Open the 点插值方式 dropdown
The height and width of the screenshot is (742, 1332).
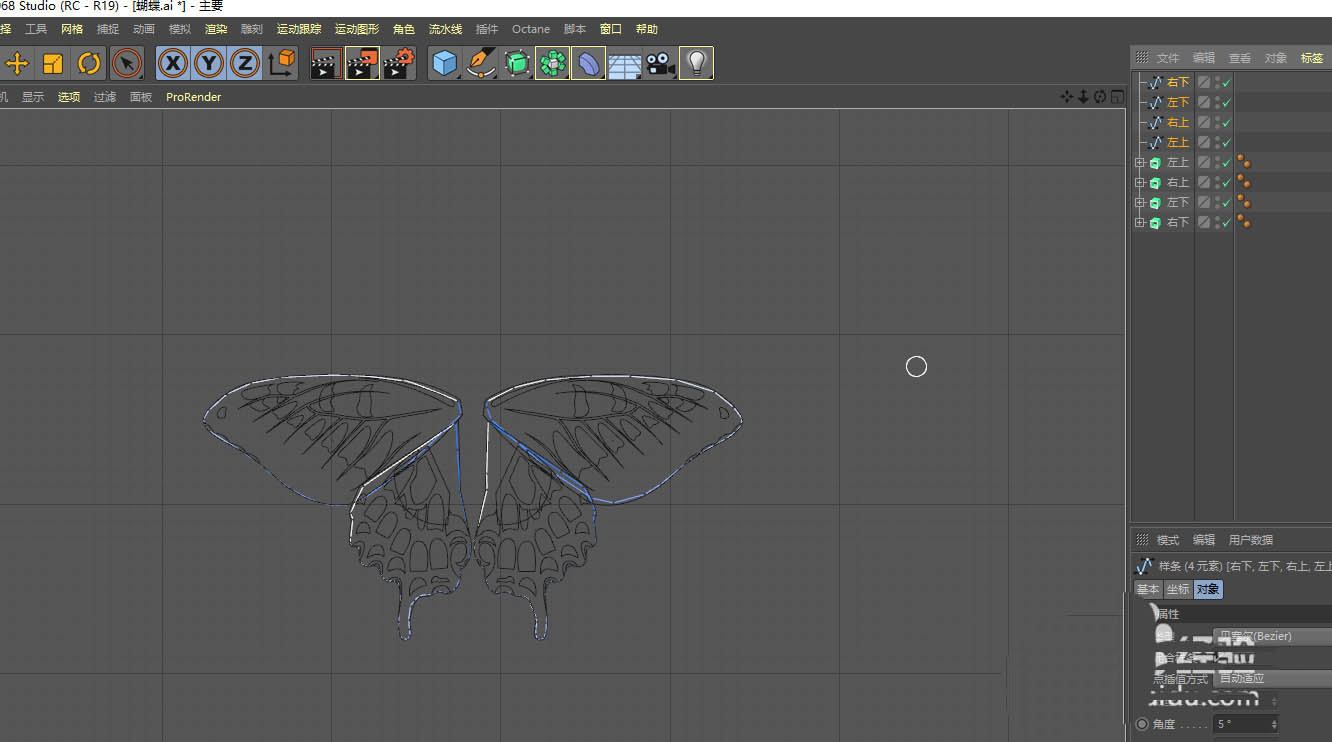click(x=1272, y=678)
